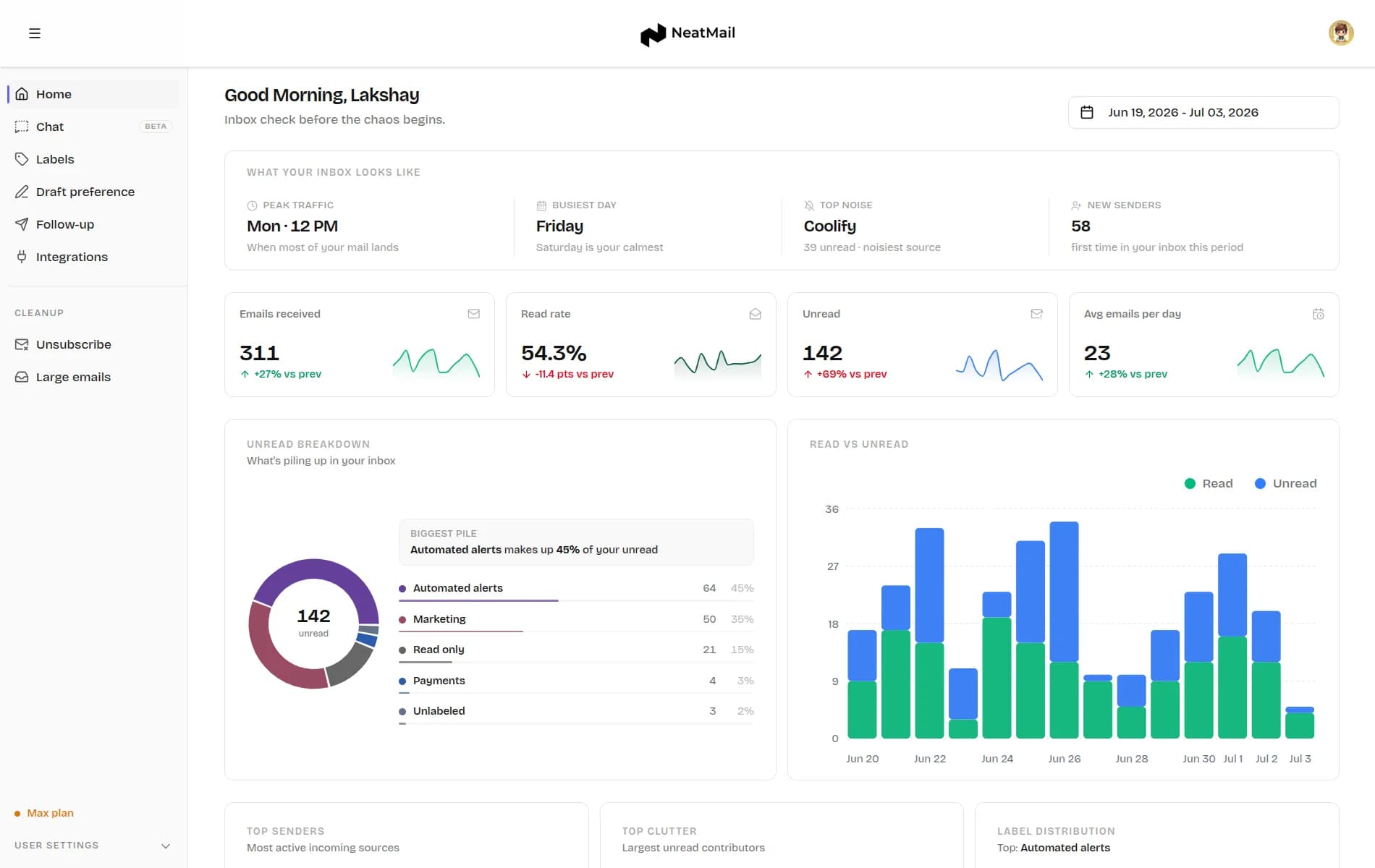
Task: Click the Jun 22 bar in chart
Action: (929, 633)
